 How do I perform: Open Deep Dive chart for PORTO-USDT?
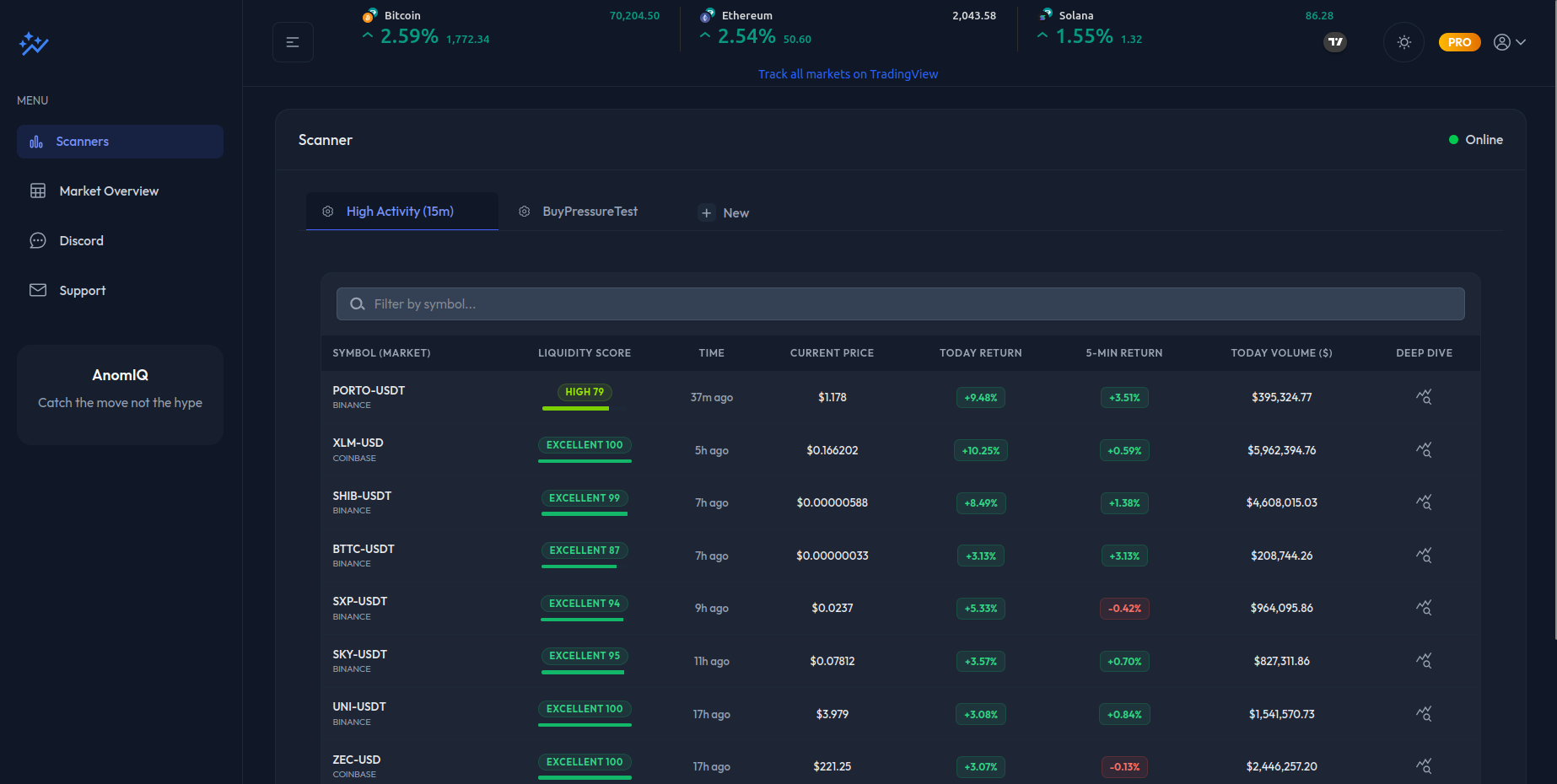click(x=1424, y=396)
